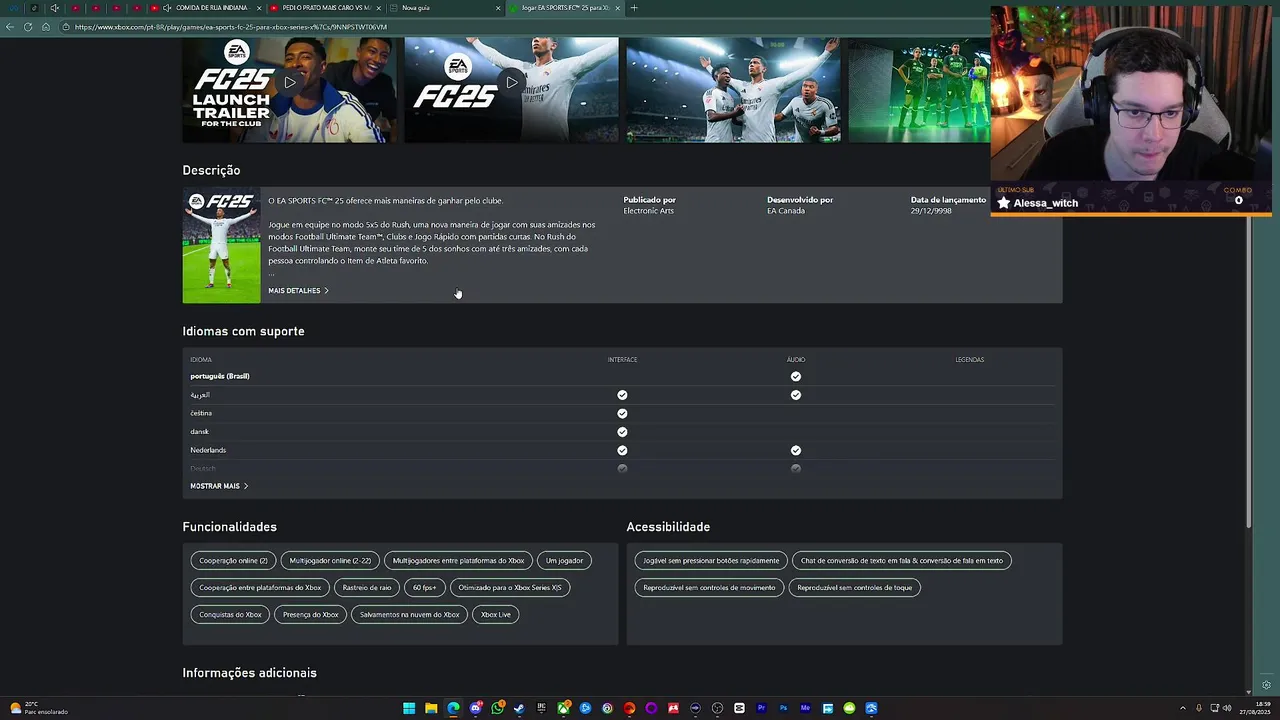
Task: Click Cooperação entre plataformas do Xbox tag
Action: 260,588
